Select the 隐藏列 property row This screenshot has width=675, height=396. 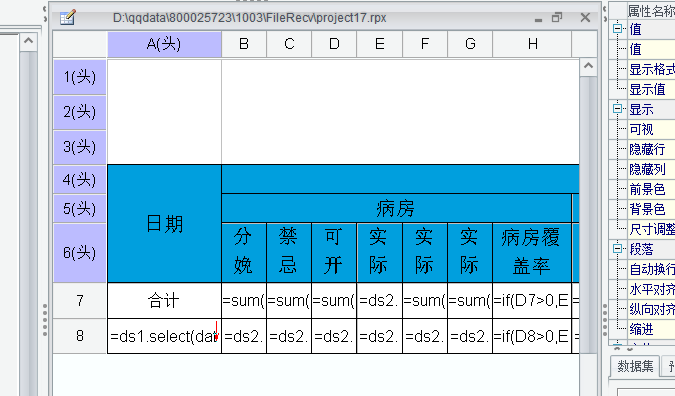click(x=651, y=169)
